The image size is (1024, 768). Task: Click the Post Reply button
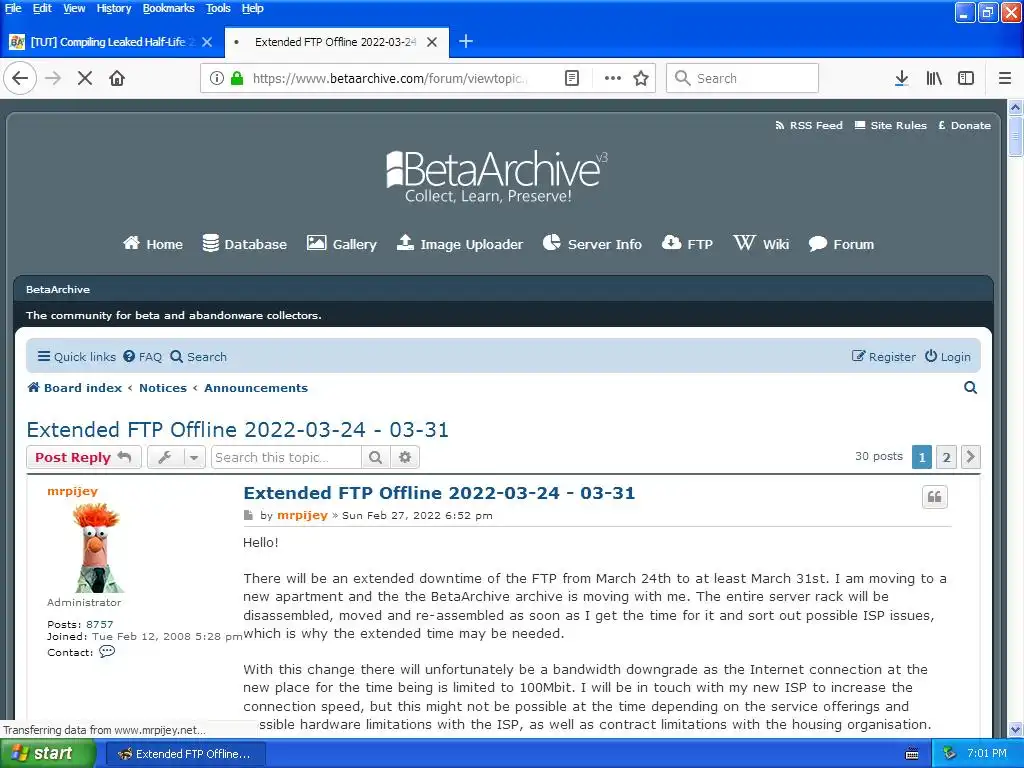point(84,457)
